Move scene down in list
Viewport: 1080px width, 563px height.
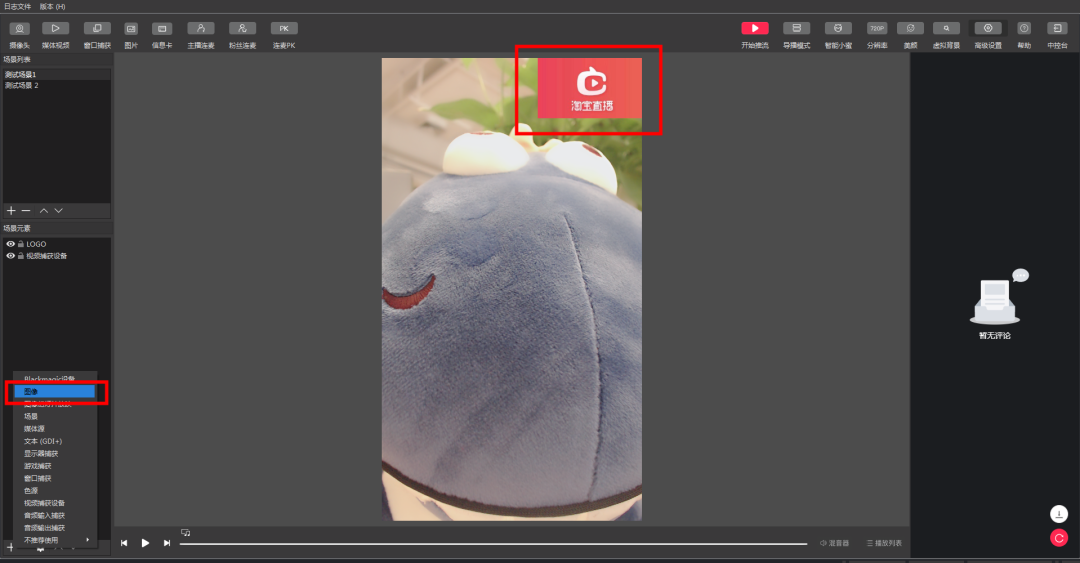coord(59,210)
